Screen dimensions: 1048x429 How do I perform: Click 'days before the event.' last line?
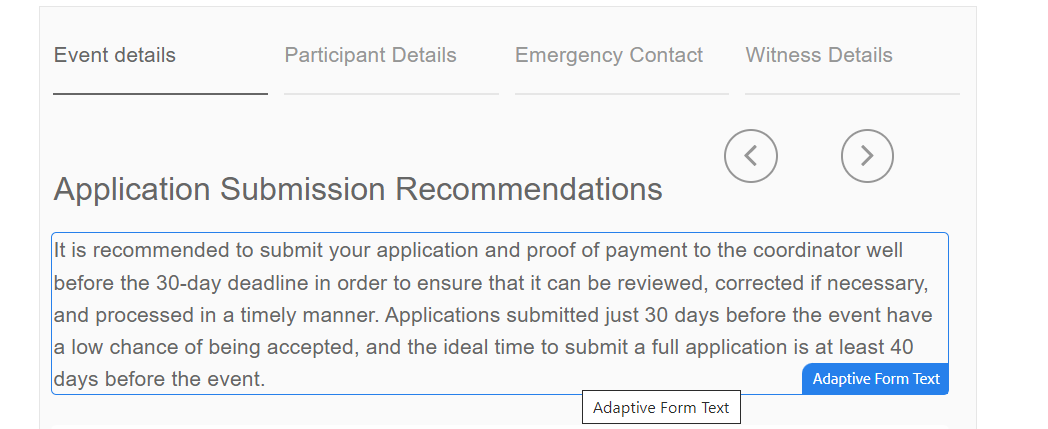pos(159,380)
